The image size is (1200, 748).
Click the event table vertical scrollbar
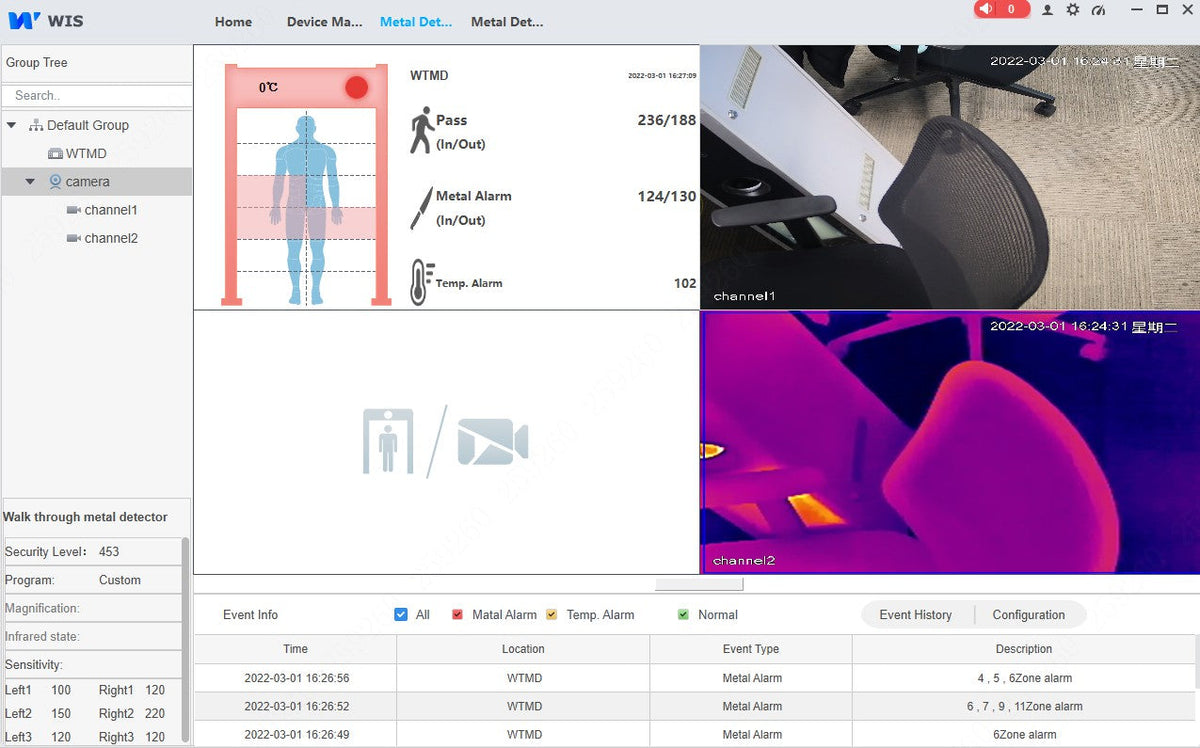1196,662
